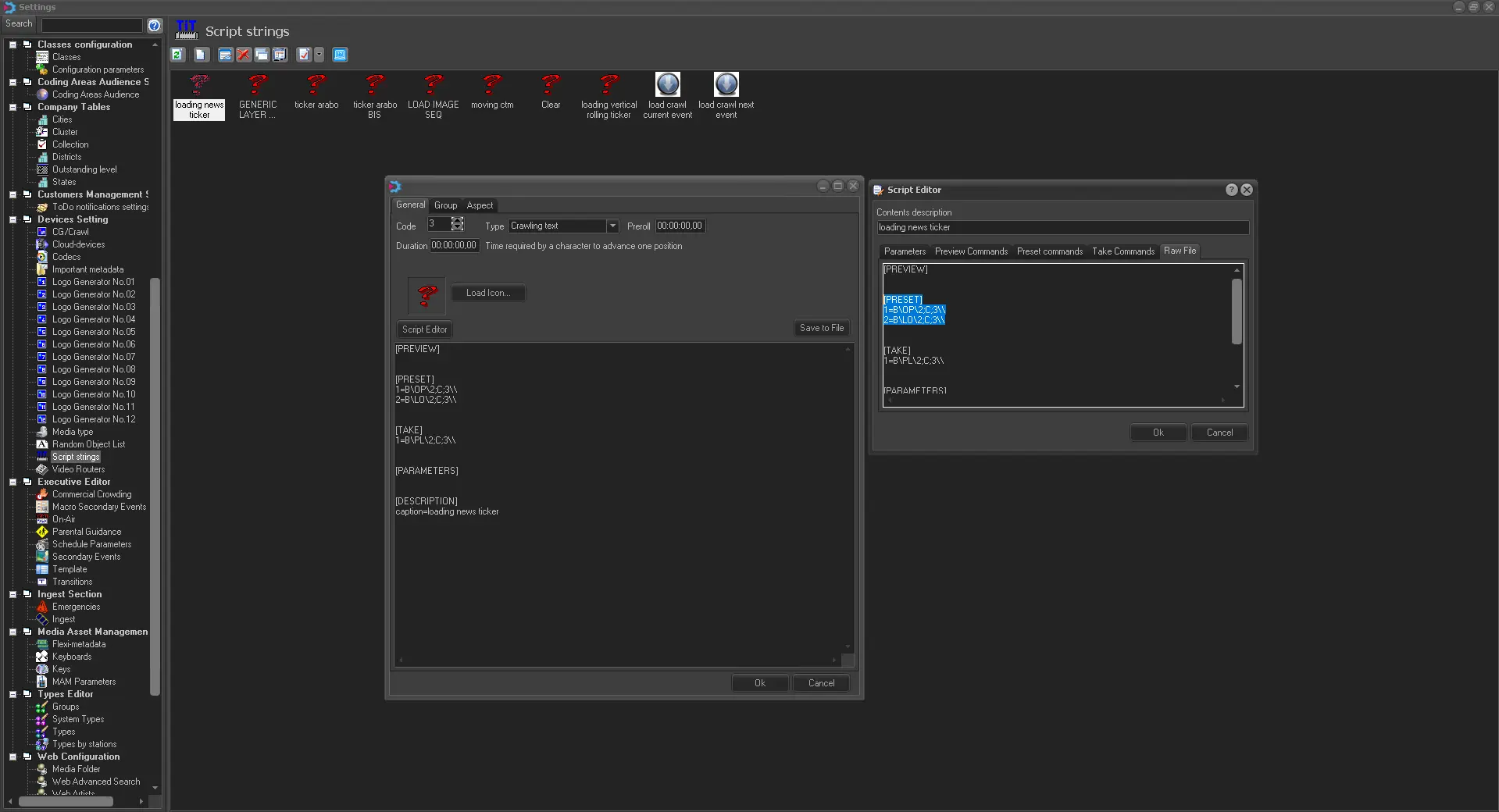Click the Contents description input field
This screenshot has height=812, width=1499.
(x=1062, y=228)
